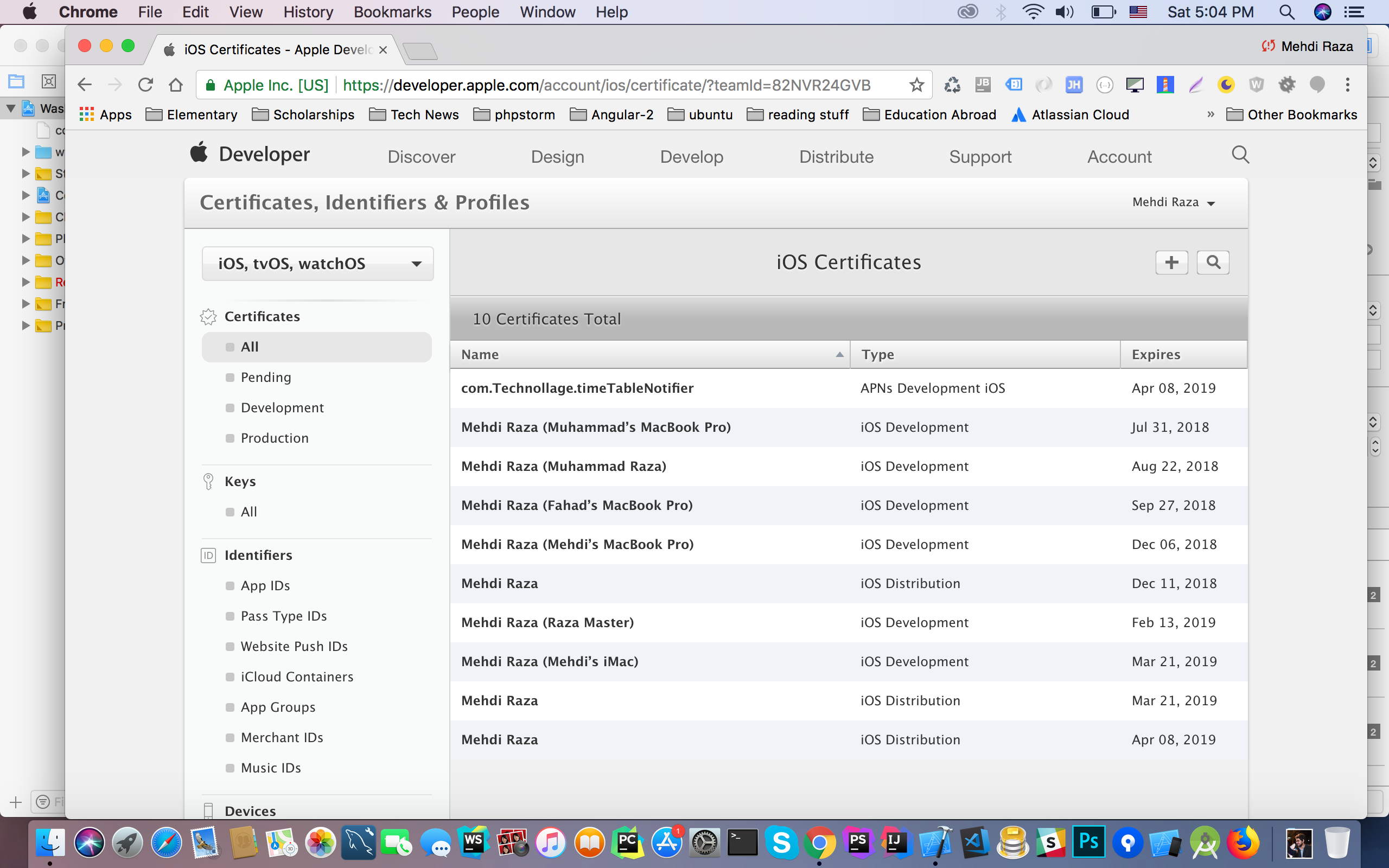Reload the page using the refresh icon
Image resolution: width=1389 pixels, height=868 pixels.
[x=146, y=85]
